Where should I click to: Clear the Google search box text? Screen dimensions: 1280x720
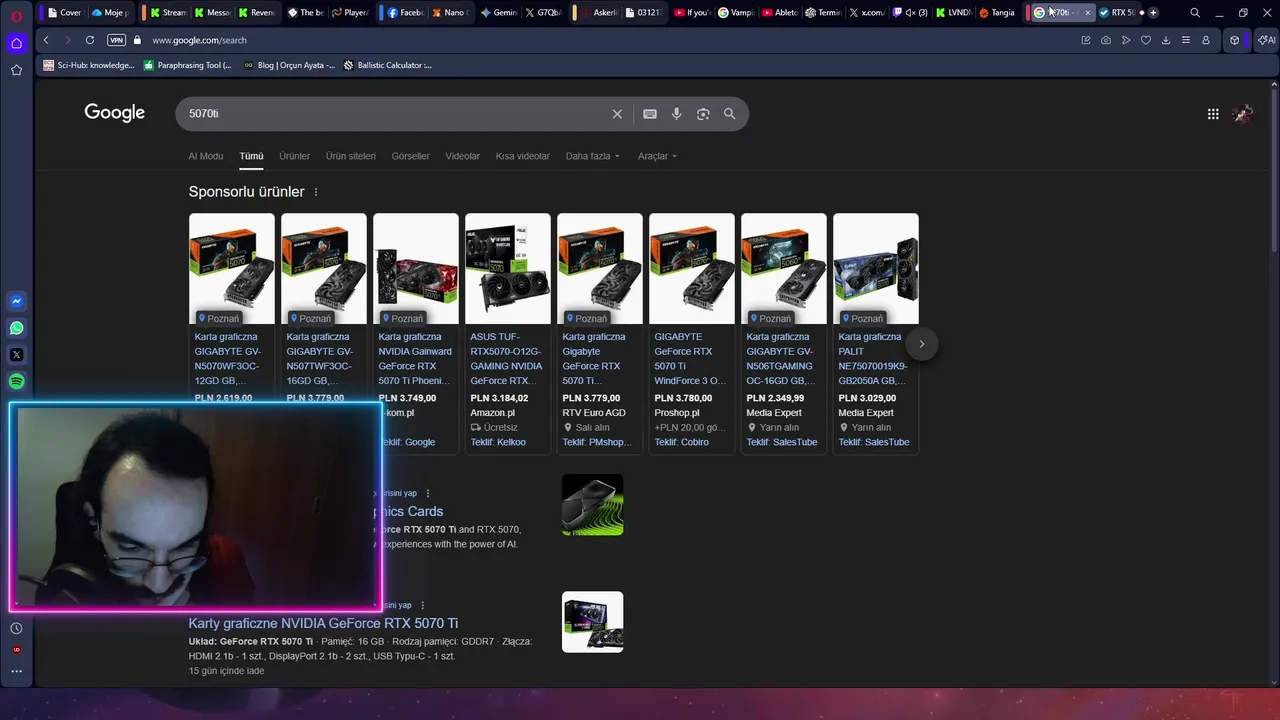click(617, 114)
